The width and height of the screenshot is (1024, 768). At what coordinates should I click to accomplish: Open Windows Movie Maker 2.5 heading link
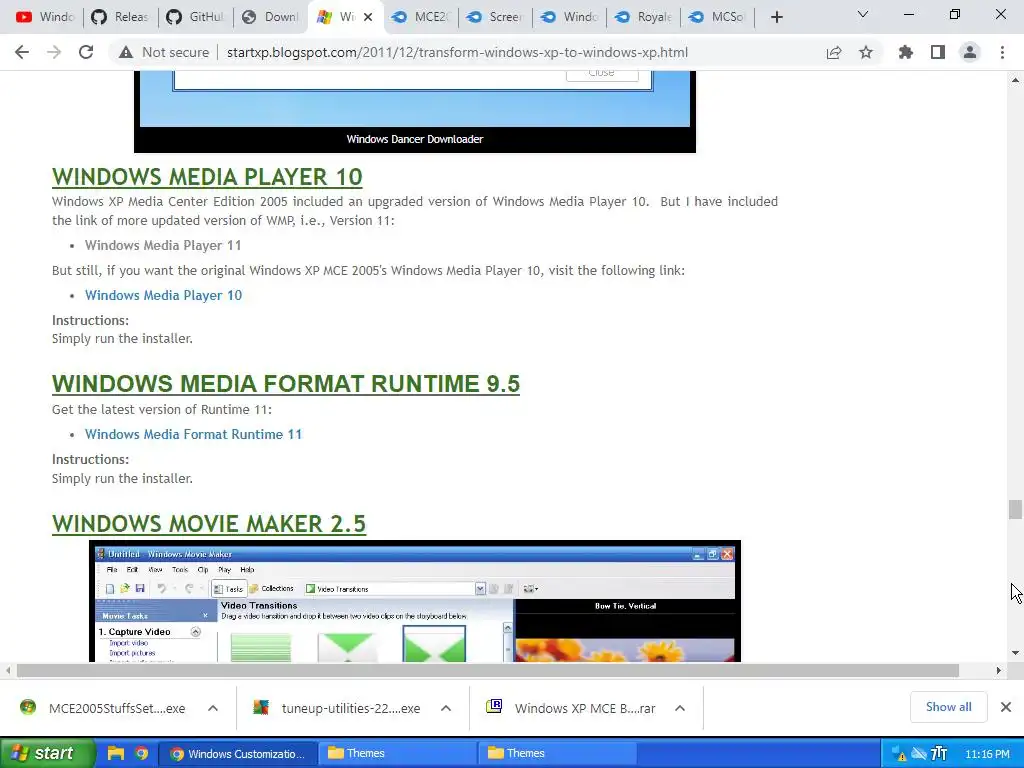click(209, 524)
